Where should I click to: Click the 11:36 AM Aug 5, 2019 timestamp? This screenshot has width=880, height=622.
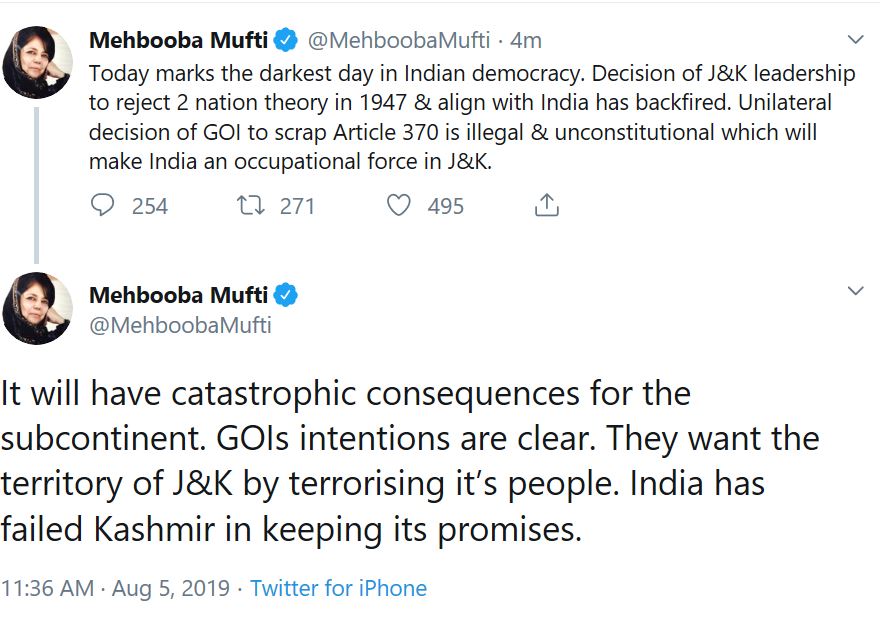[x=115, y=588]
